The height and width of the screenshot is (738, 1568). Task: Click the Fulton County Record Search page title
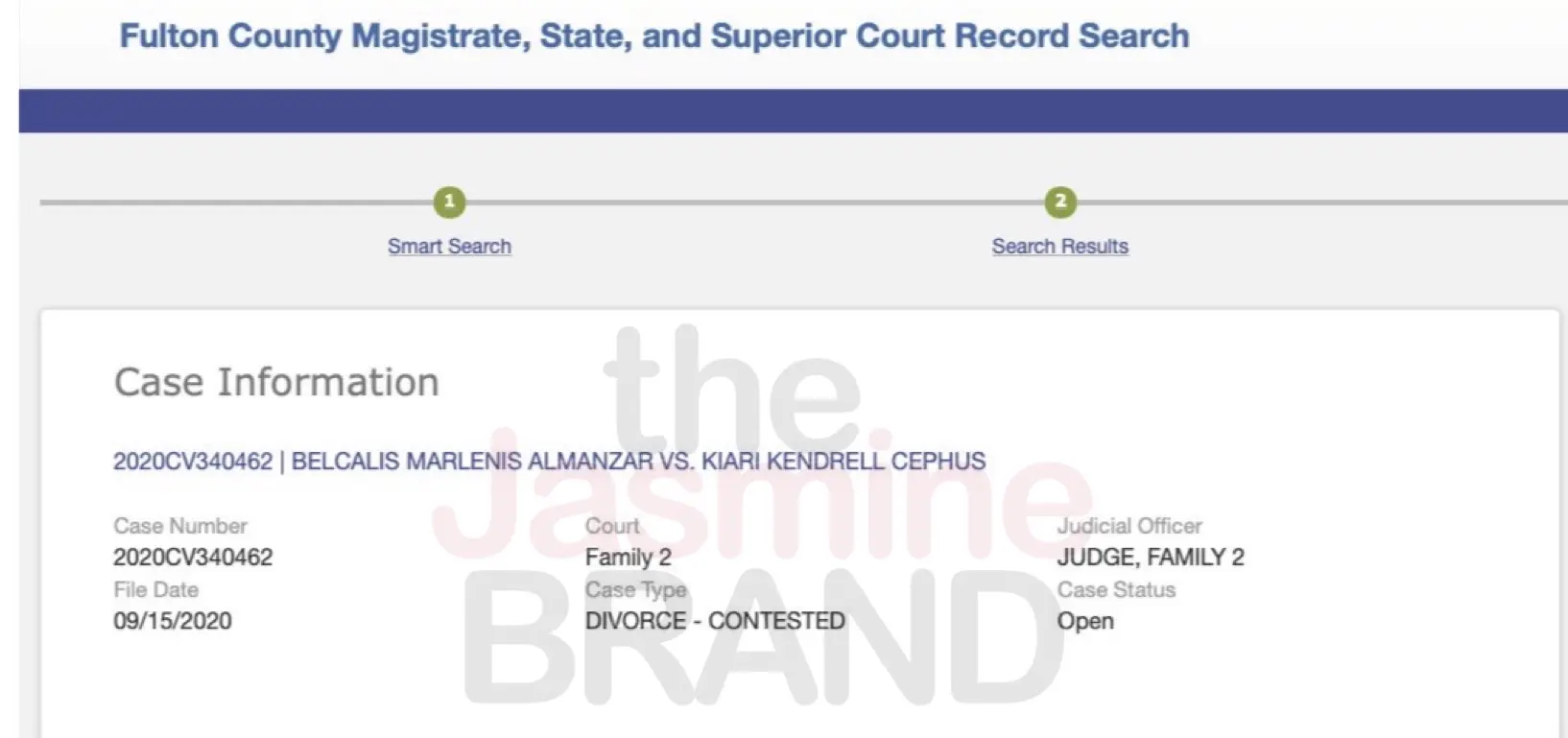[653, 36]
